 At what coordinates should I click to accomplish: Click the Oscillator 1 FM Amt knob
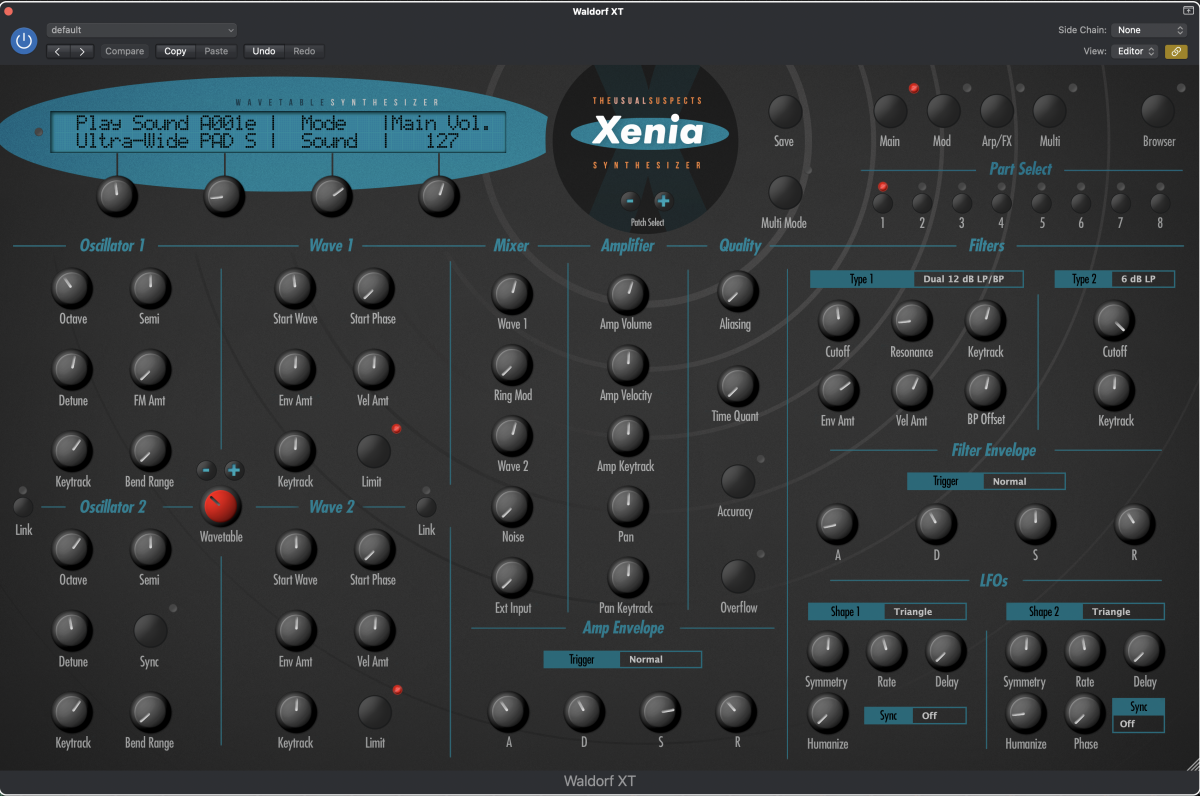(x=150, y=370)
